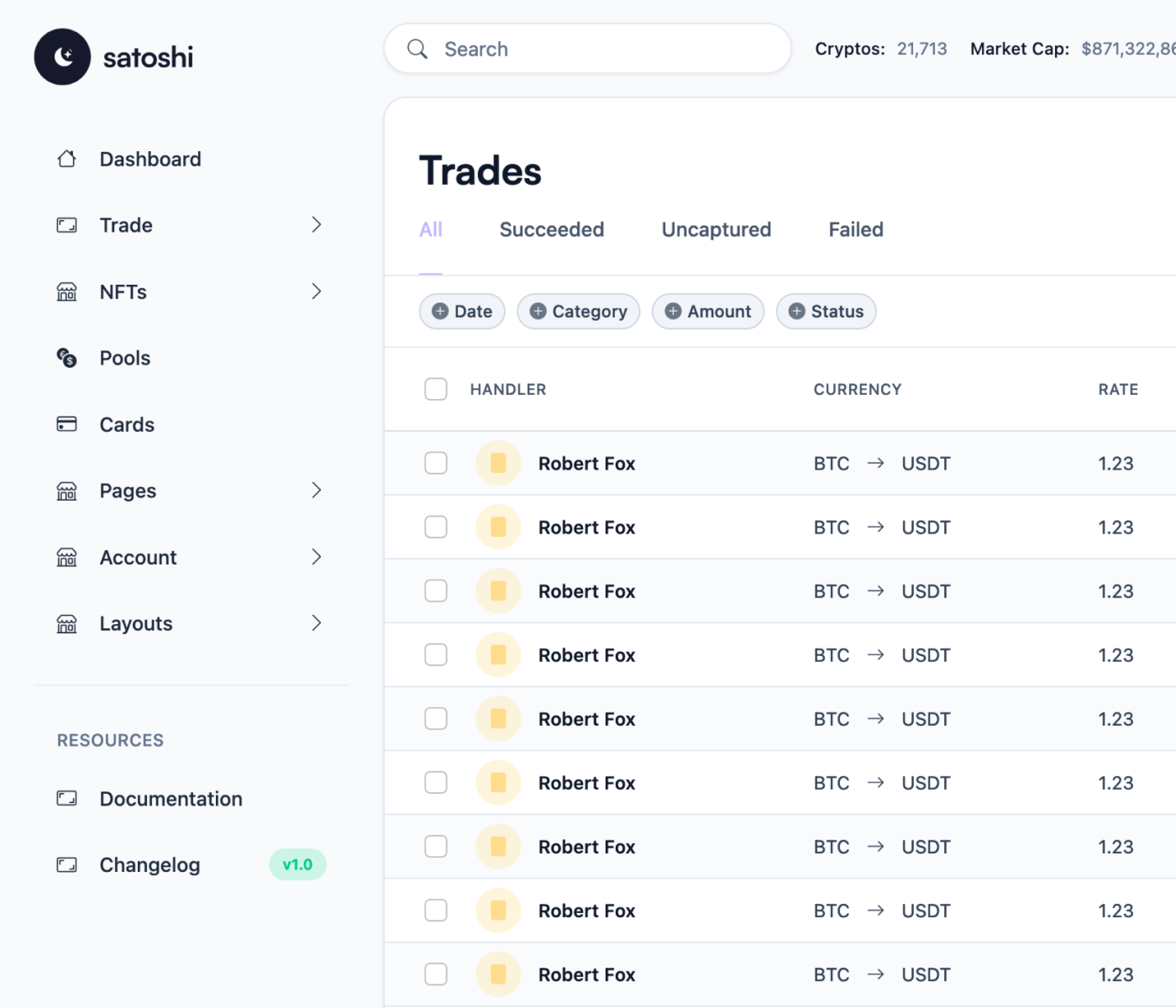Screen dimensions: 1176x1008
Task: Click the search magnifier icon
Action: tap(417, 50)
